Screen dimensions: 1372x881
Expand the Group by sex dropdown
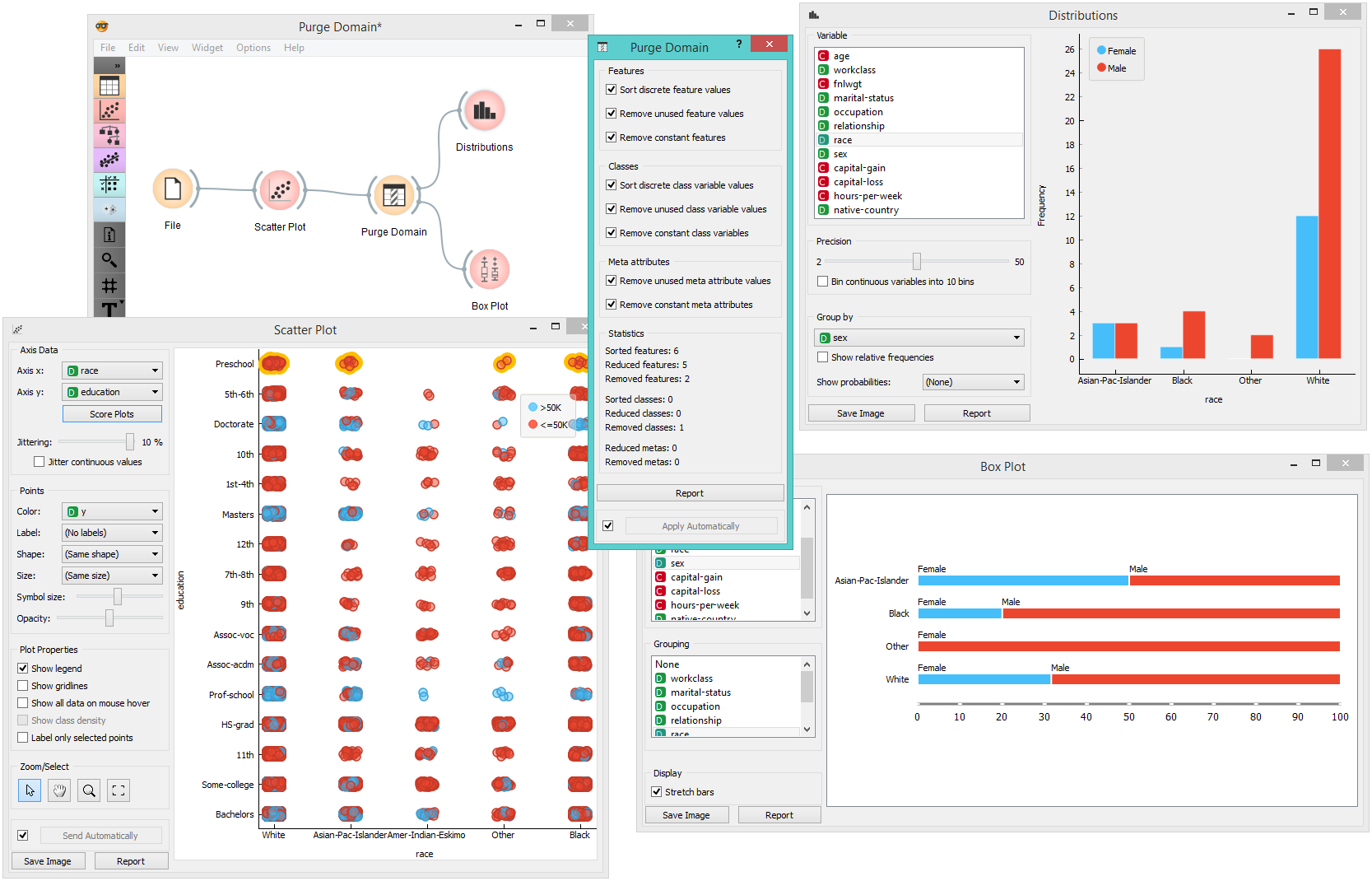tap(919, 338)
